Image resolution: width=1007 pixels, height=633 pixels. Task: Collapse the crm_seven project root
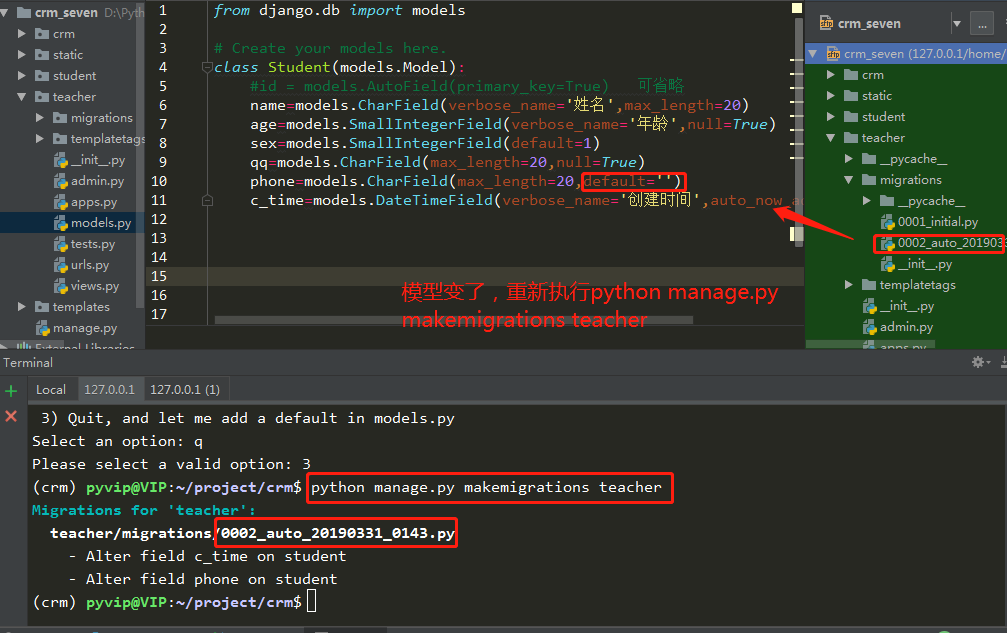pyautogui.click(x=4, y=12)
